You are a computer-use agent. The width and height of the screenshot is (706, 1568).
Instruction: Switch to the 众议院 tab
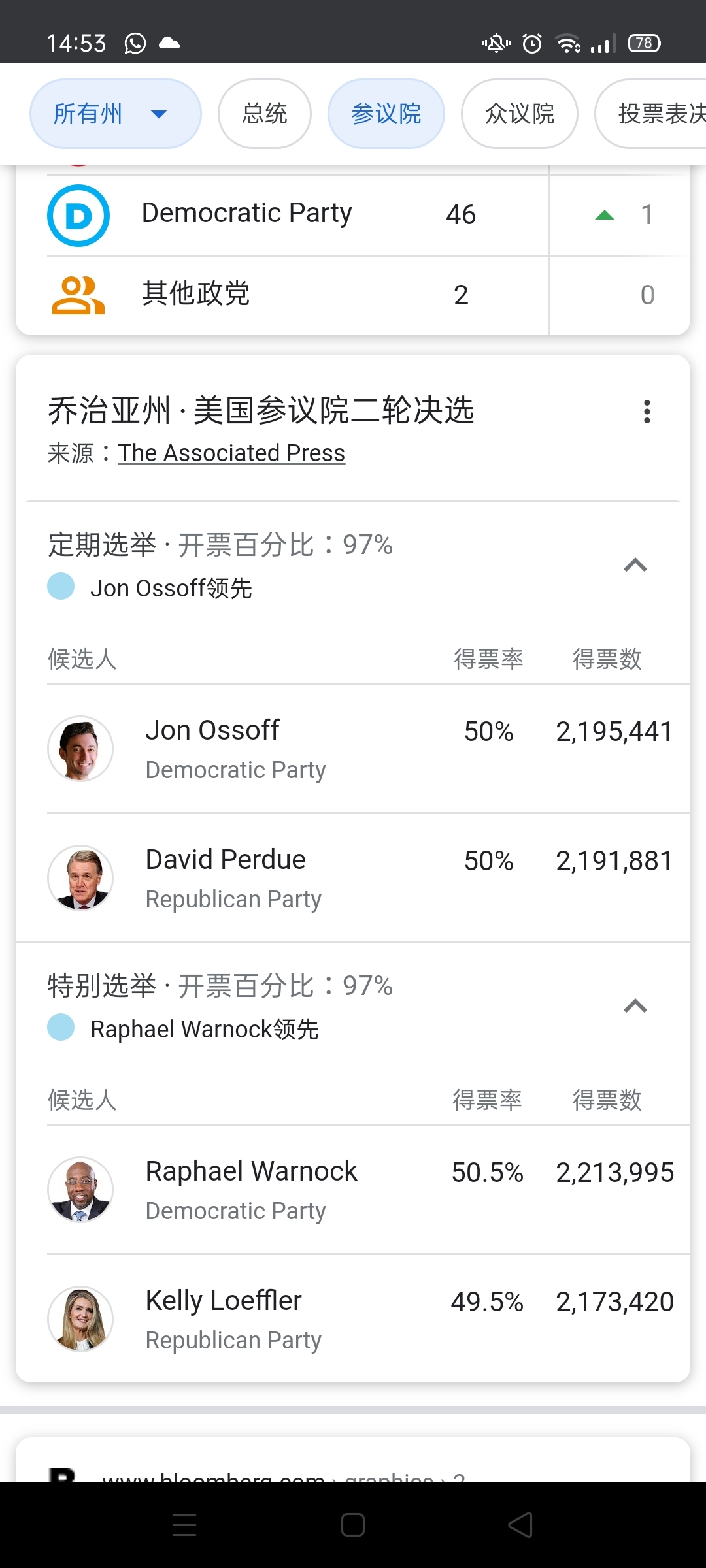tap(519, 114)
